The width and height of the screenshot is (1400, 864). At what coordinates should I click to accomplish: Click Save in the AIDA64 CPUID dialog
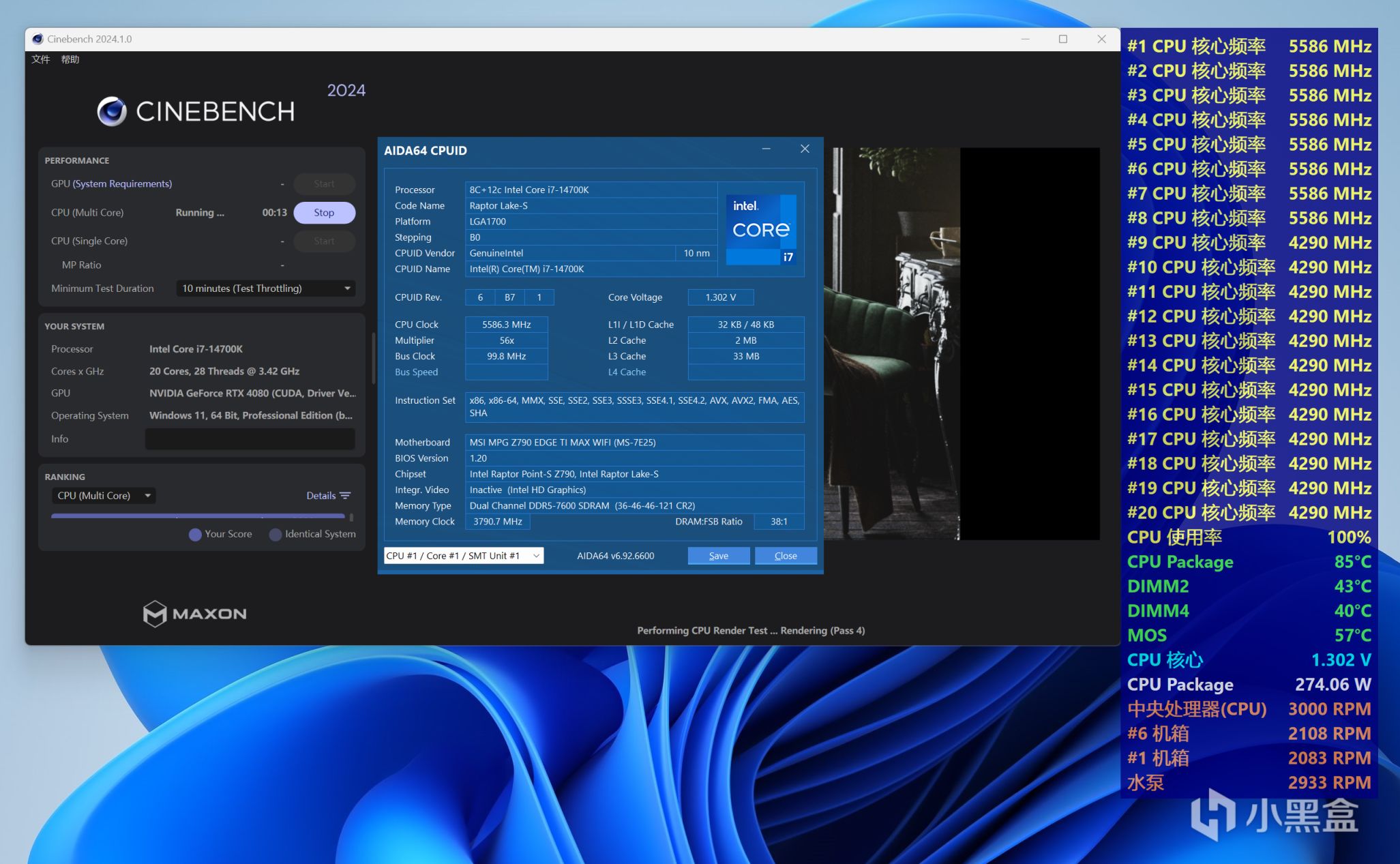(x=718, y=556)
